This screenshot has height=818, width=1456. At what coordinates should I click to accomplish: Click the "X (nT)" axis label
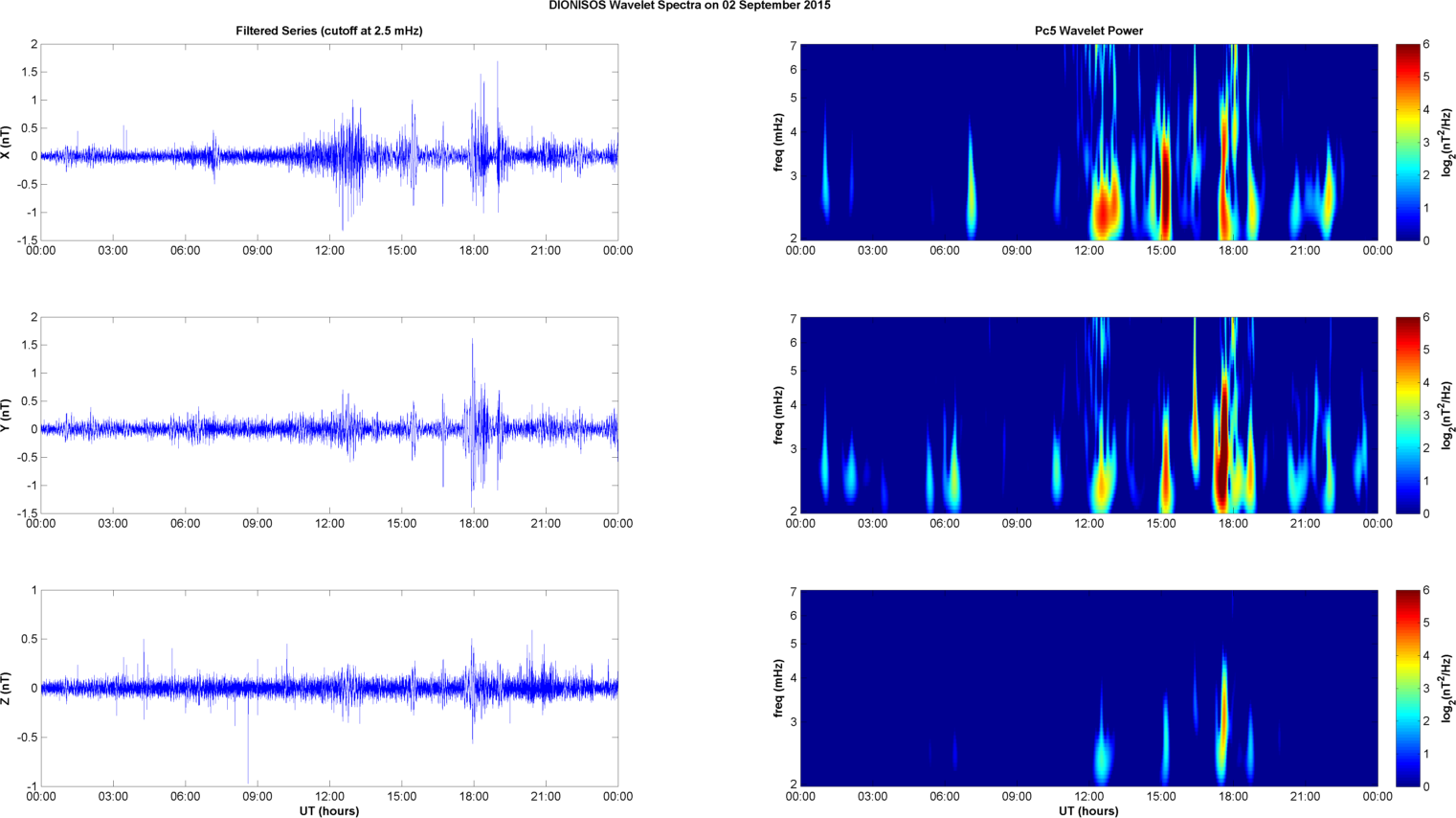[6, 142]
